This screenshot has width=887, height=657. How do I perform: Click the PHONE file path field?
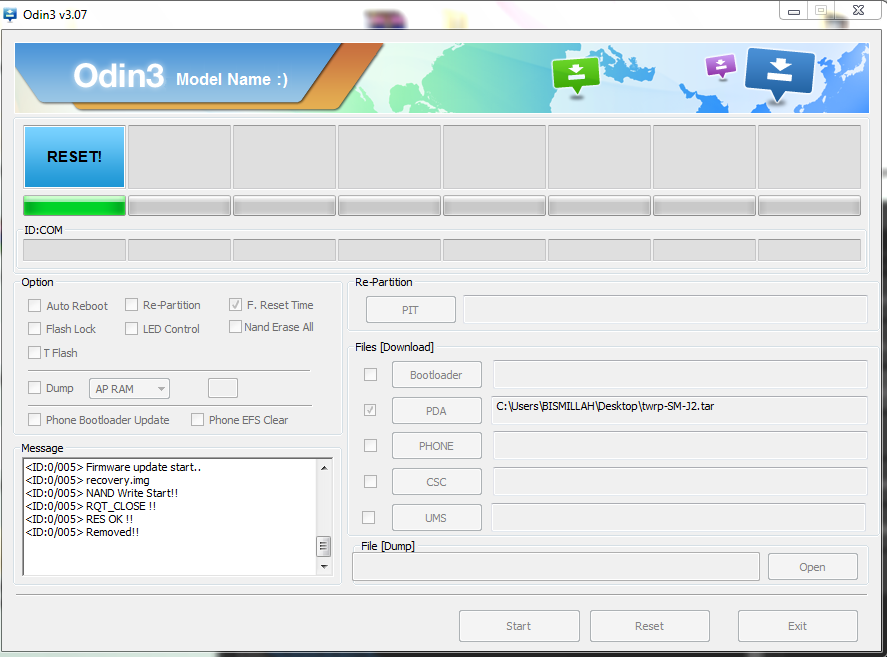click(x=680, y=446)
